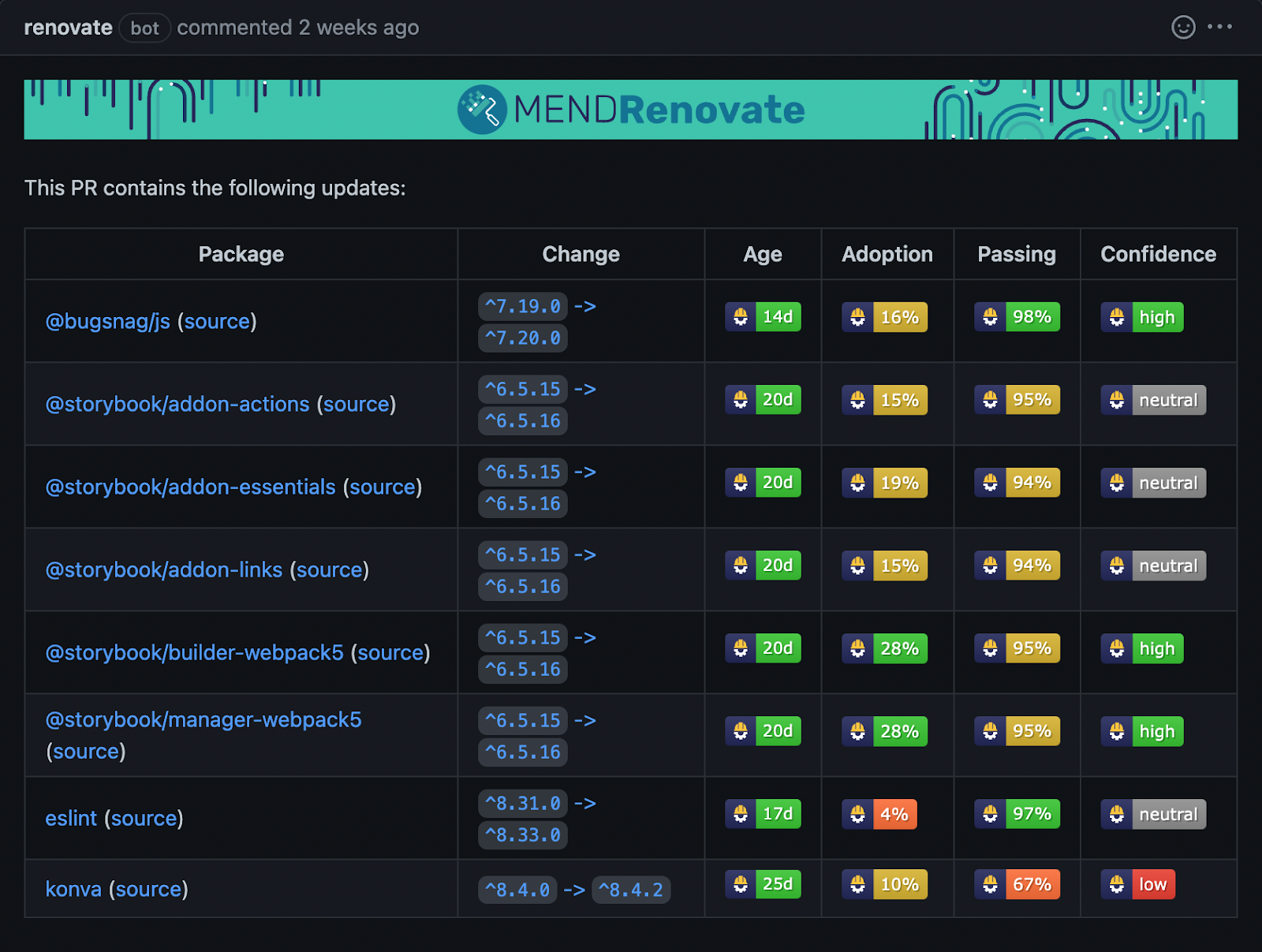Click the 98% passing badge for @bugsnag/js
1262x952 pixels.
[1017, 317]
